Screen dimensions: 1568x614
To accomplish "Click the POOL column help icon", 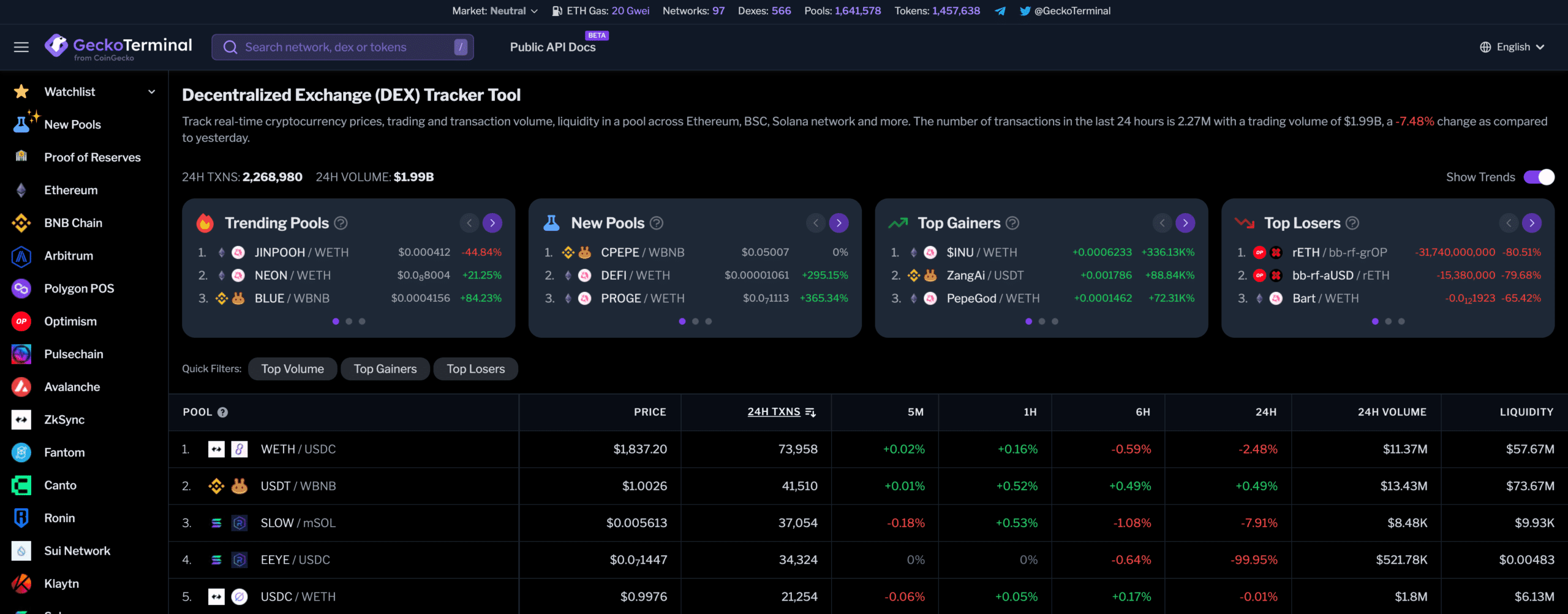I will tap(223, 413).
